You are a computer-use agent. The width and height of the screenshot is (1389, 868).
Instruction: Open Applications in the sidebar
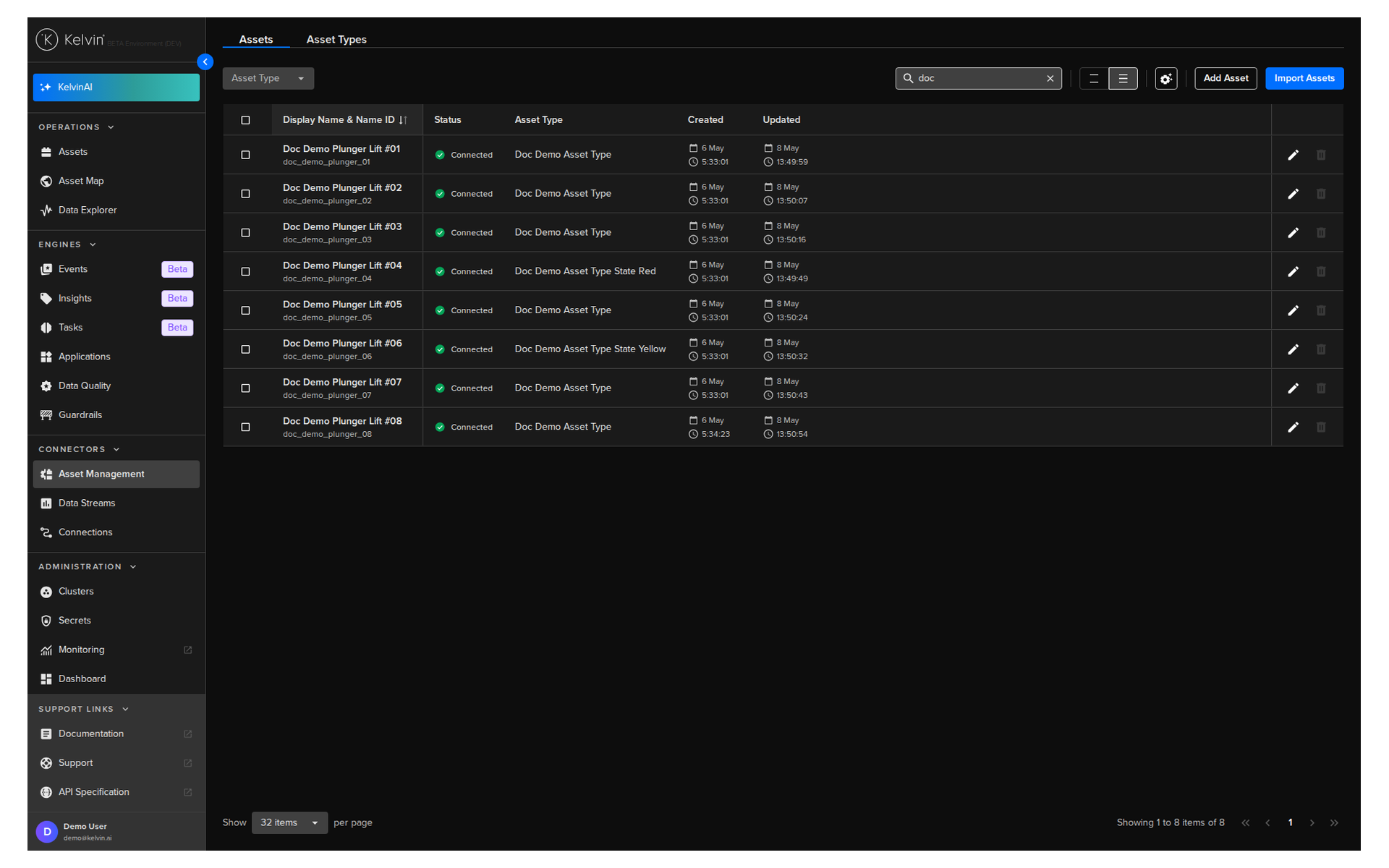click(116, 357)
